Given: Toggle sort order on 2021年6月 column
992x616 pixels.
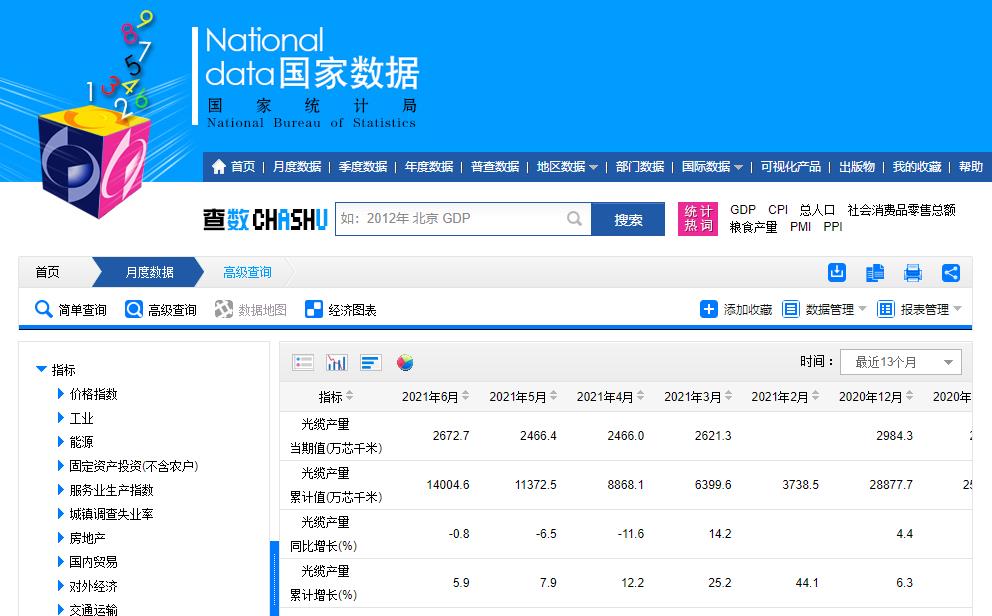Looking at the screenshot, I should point(466,396).
